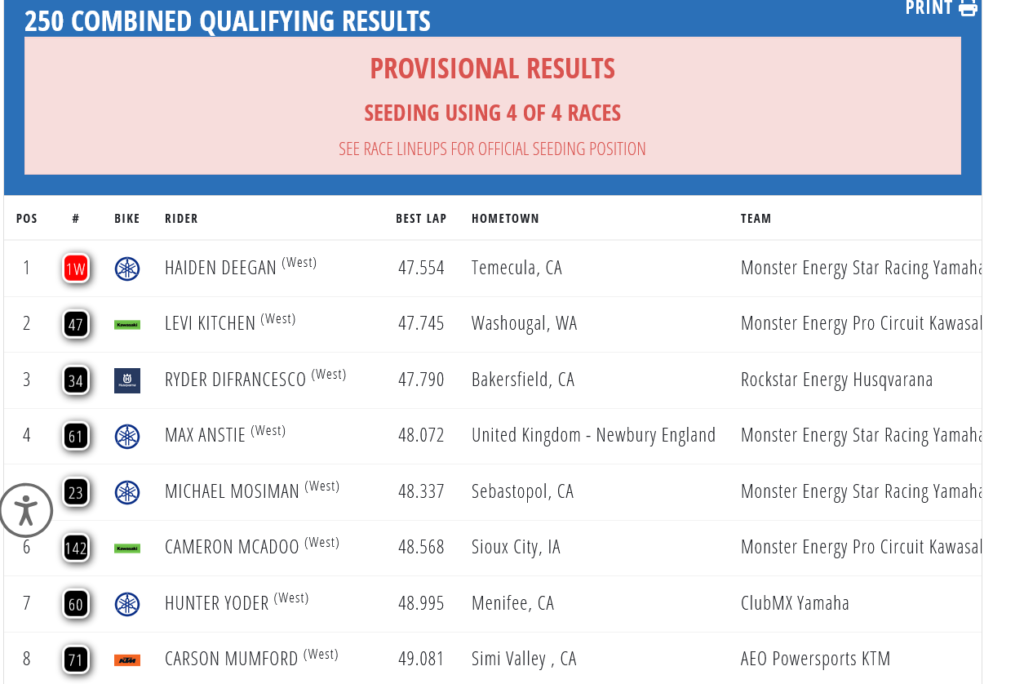Click Haiden Deegan's Yamaha bike logo
Viewport: 1024px width, 684px height.
click(127, 268)
